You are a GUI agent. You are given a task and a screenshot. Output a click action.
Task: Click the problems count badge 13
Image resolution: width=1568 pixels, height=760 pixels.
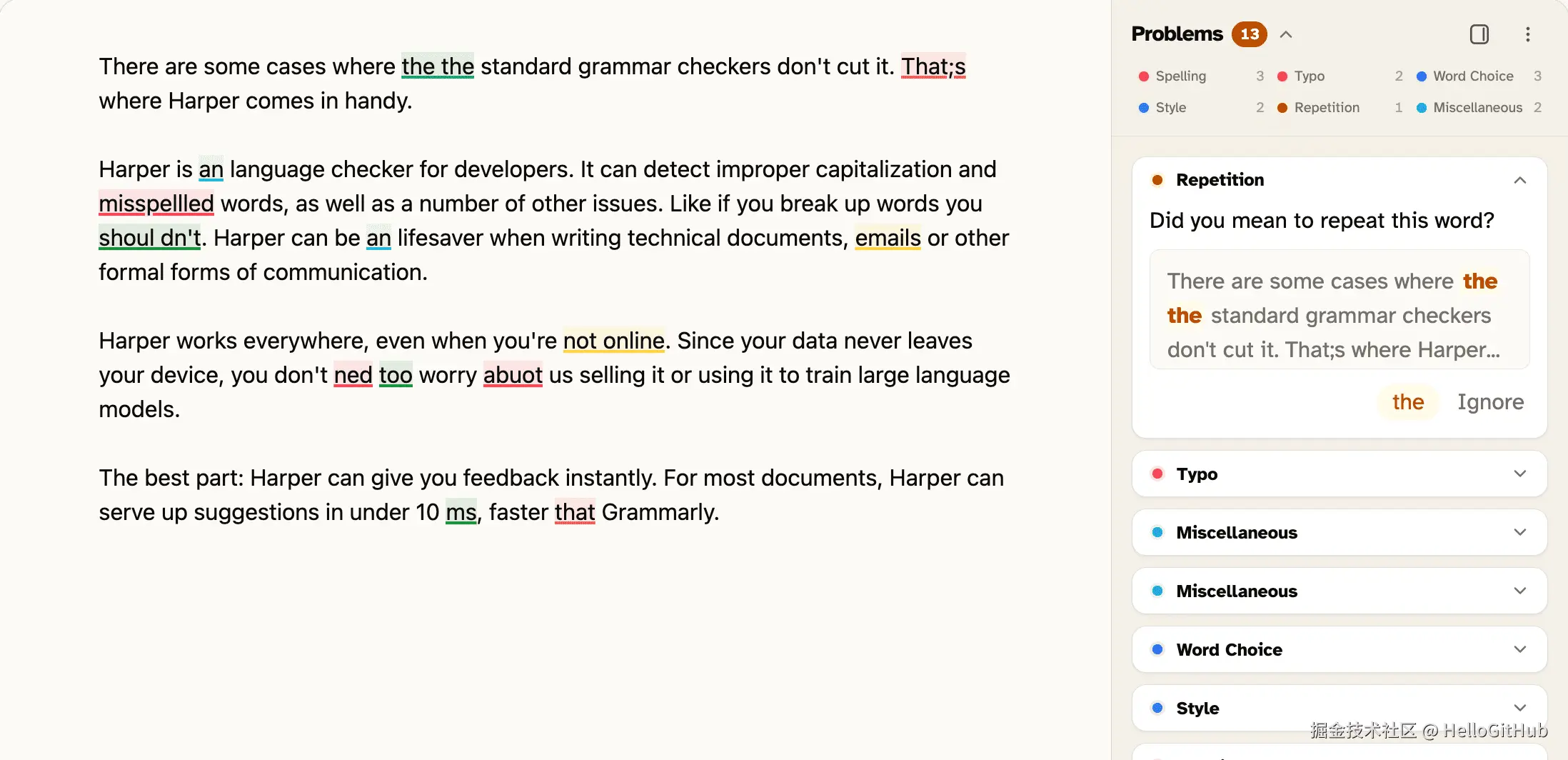pos(1250,34)
